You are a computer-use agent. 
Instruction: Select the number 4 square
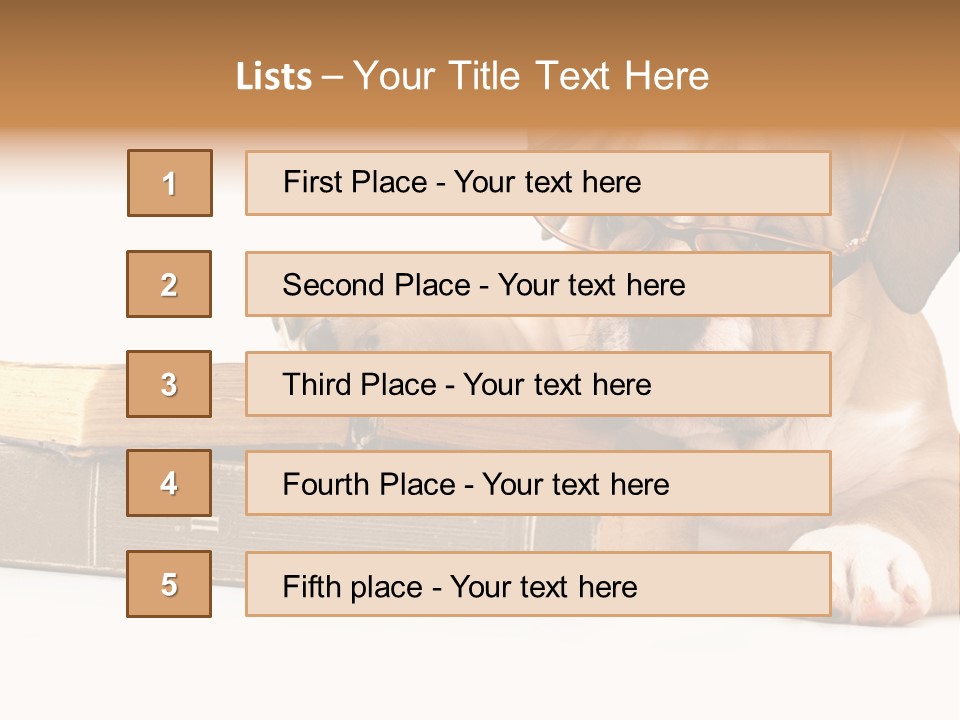coord(169,483)
